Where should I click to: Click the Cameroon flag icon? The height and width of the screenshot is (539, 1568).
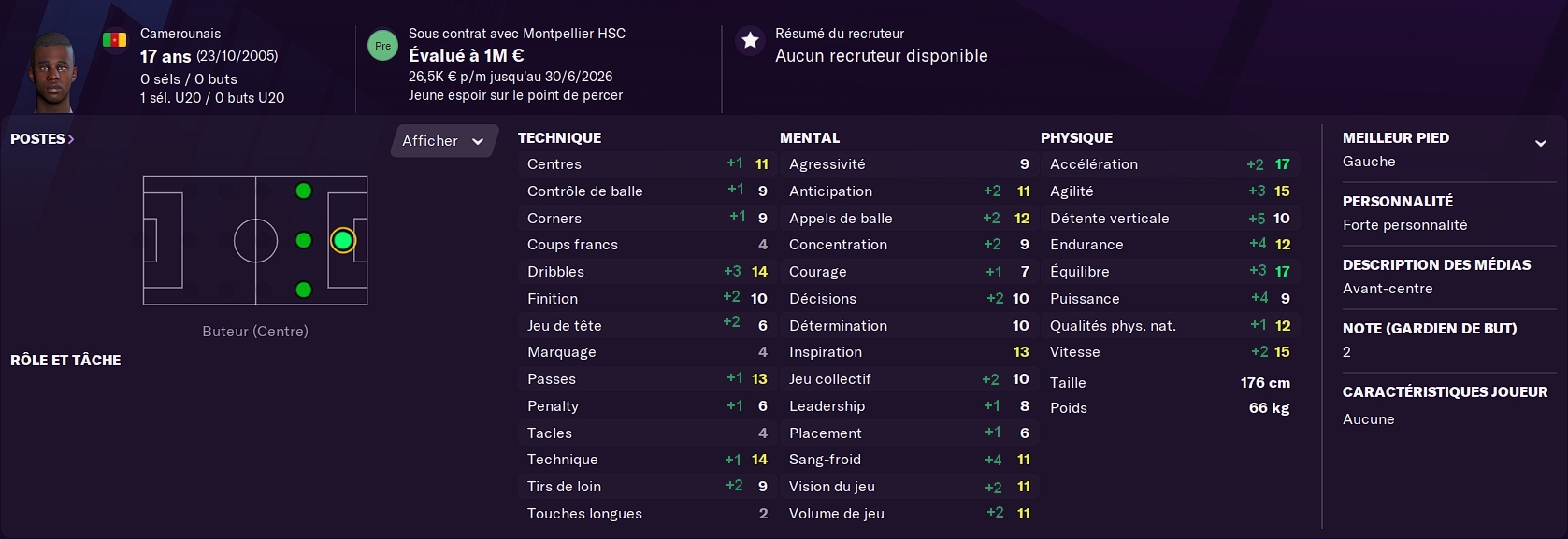point(114,40)
